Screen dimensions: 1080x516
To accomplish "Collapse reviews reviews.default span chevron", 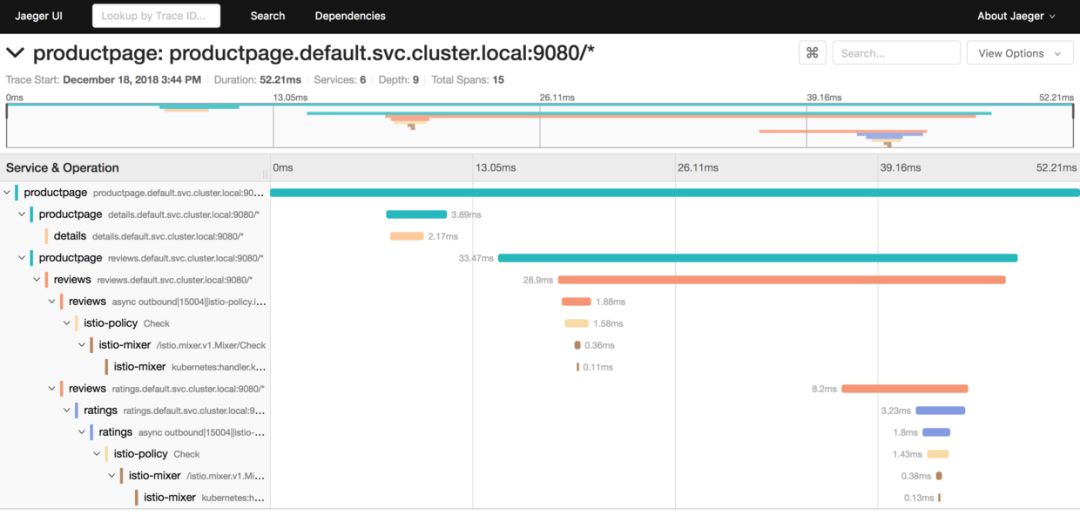I will pyautogui.click(x=37, y=280).
